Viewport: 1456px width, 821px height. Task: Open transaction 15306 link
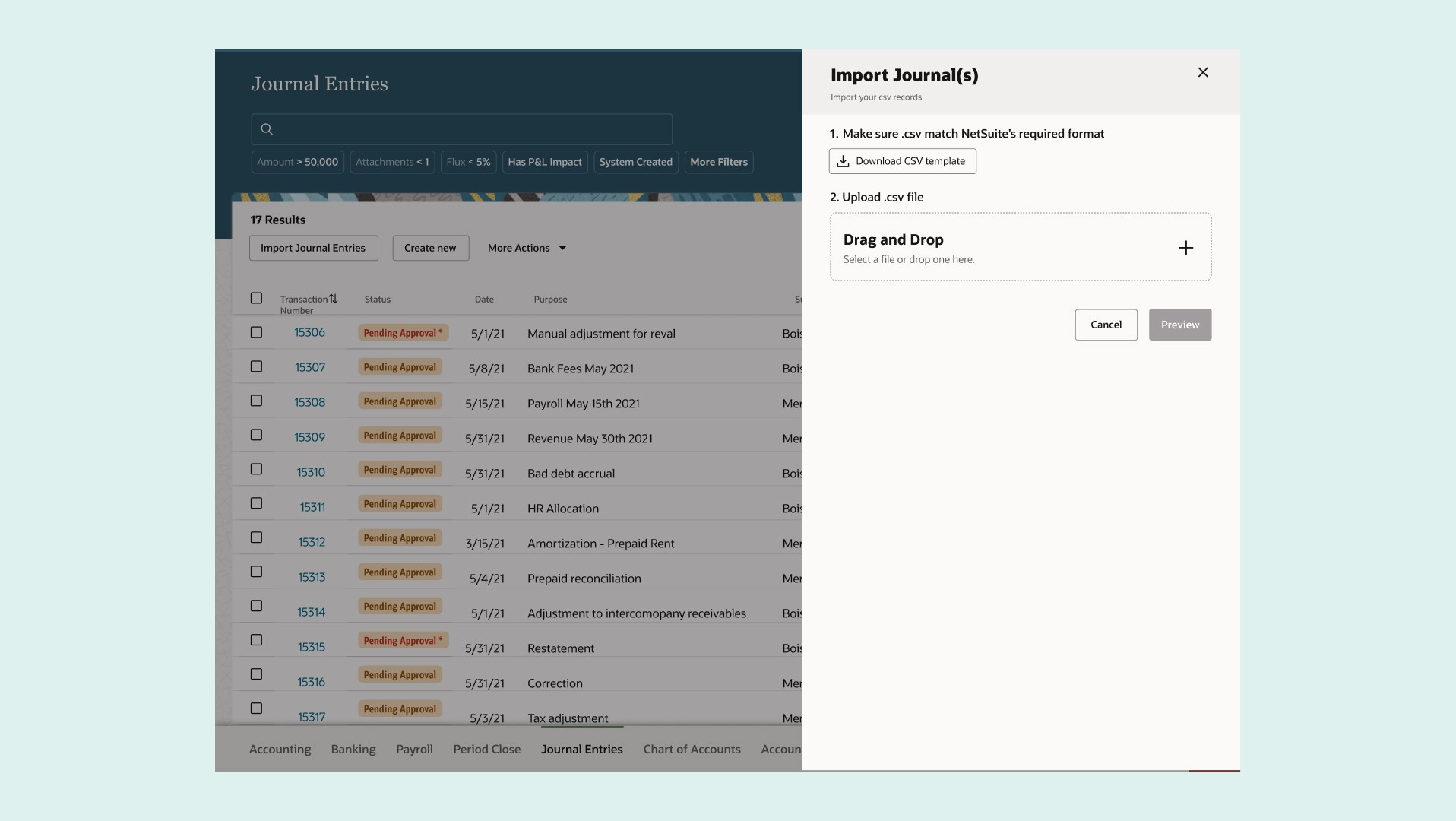[x=309, y=332]
